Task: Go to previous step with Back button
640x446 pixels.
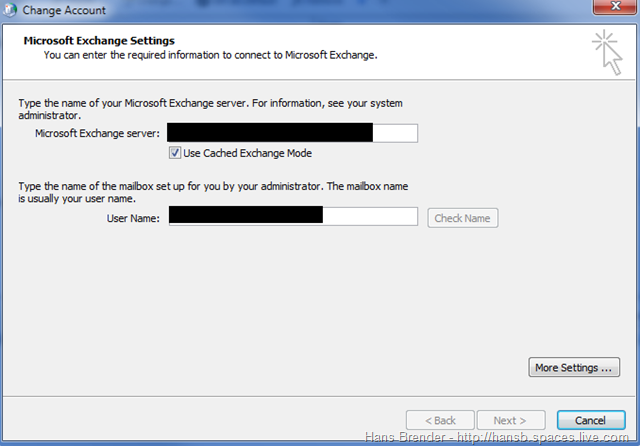Action: tap(438, 420)
